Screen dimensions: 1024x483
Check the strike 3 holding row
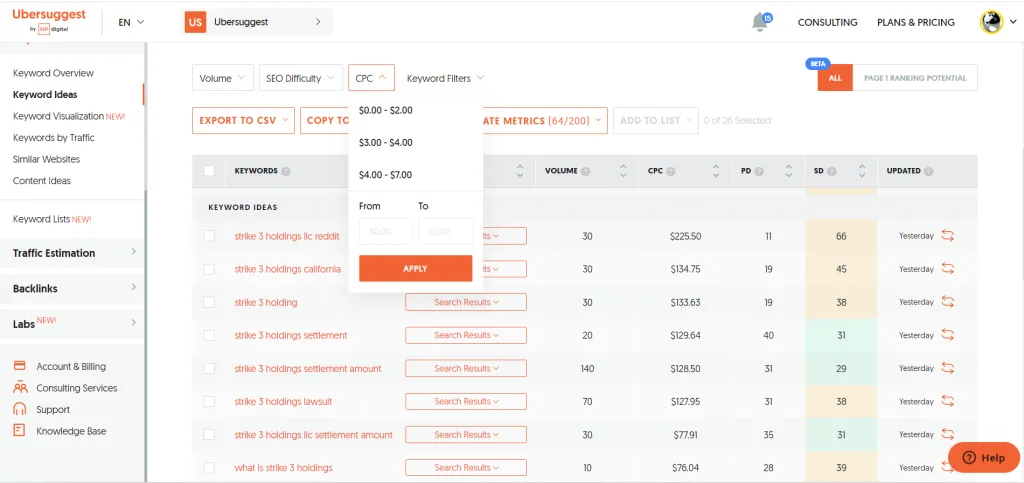(209, 302)
